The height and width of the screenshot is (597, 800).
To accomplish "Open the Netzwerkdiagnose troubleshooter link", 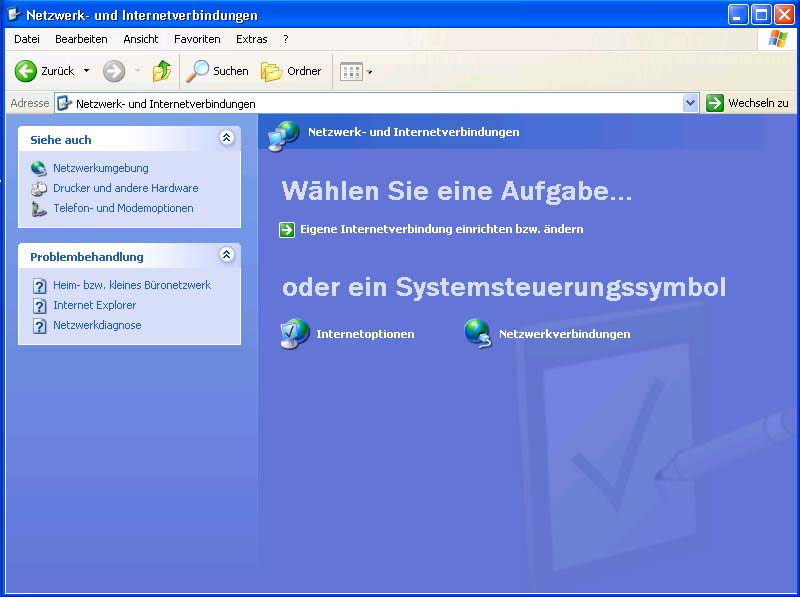I will (97, 325).
